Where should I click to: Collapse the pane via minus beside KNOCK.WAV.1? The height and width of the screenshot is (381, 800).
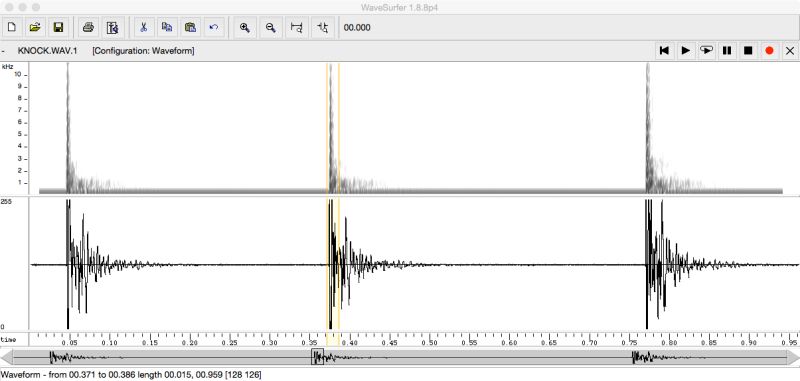[x=4, y=51]
